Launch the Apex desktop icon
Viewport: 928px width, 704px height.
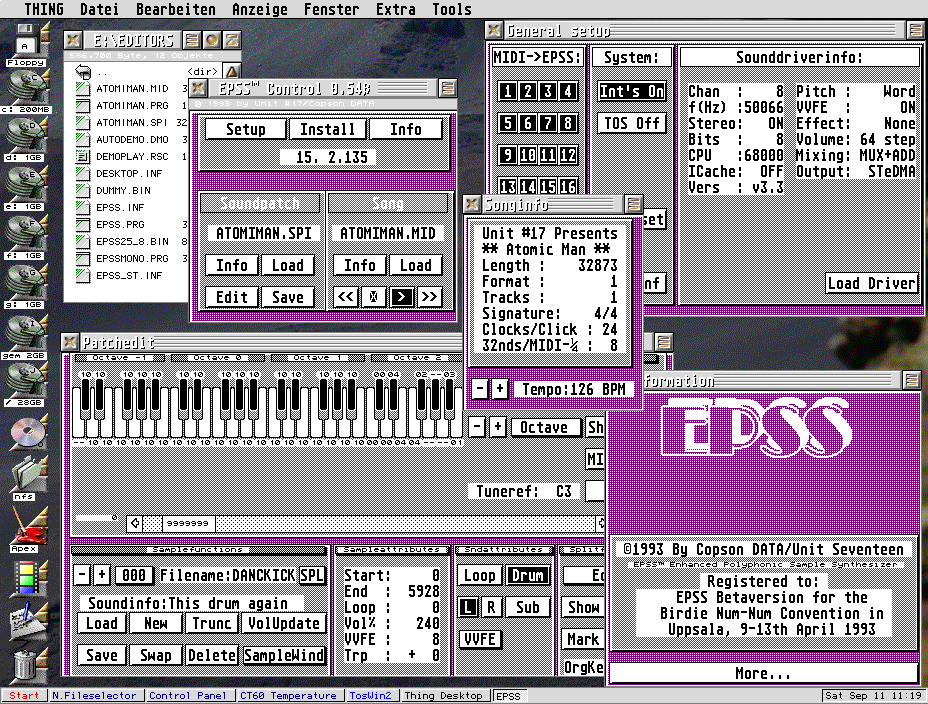coord(27,527)
